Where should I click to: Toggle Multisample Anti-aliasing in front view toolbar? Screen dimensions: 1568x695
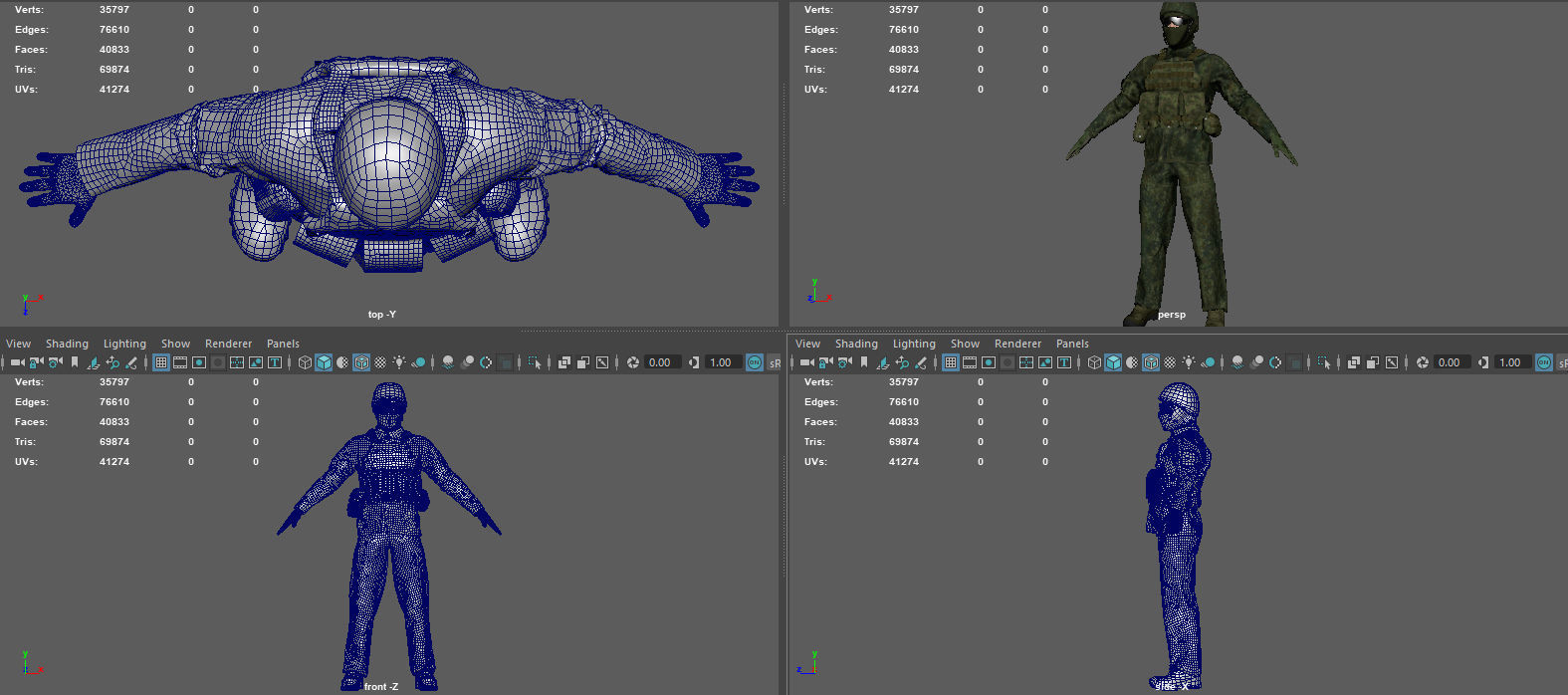[486, 362]
